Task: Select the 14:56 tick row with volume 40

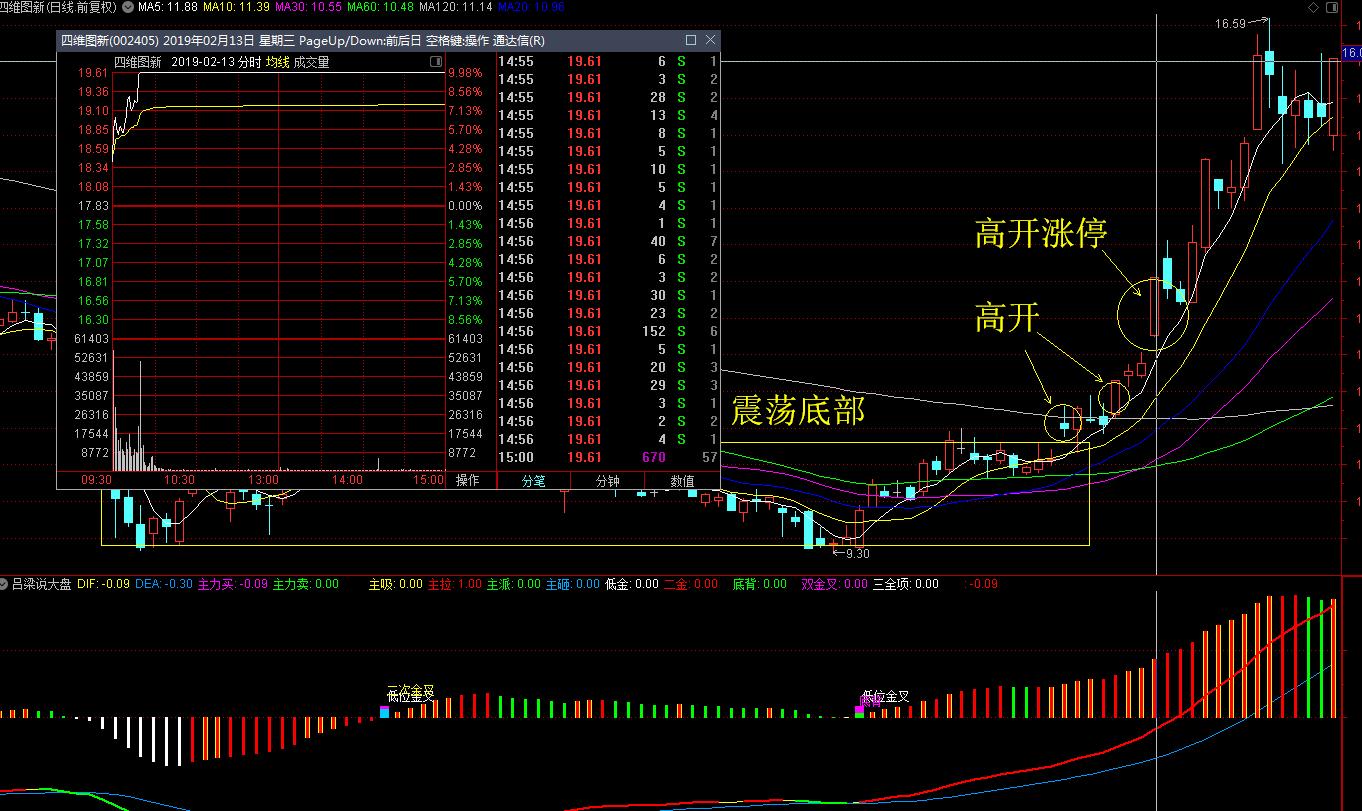Action: click(608, 241)
